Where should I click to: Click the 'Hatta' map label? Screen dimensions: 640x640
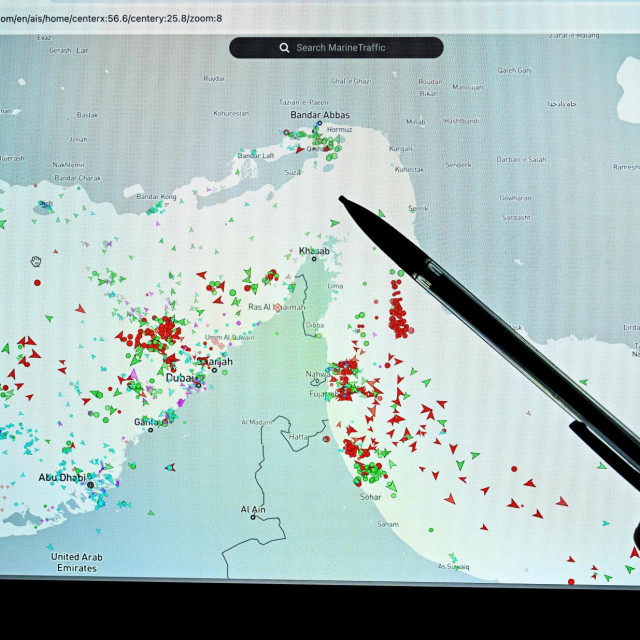pos(298,437)
